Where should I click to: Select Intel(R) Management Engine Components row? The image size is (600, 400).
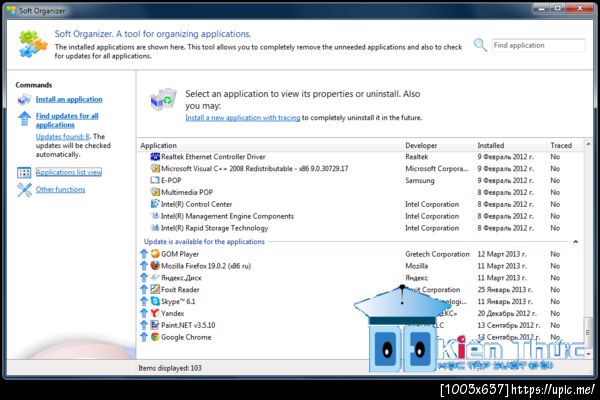[360, 216]
